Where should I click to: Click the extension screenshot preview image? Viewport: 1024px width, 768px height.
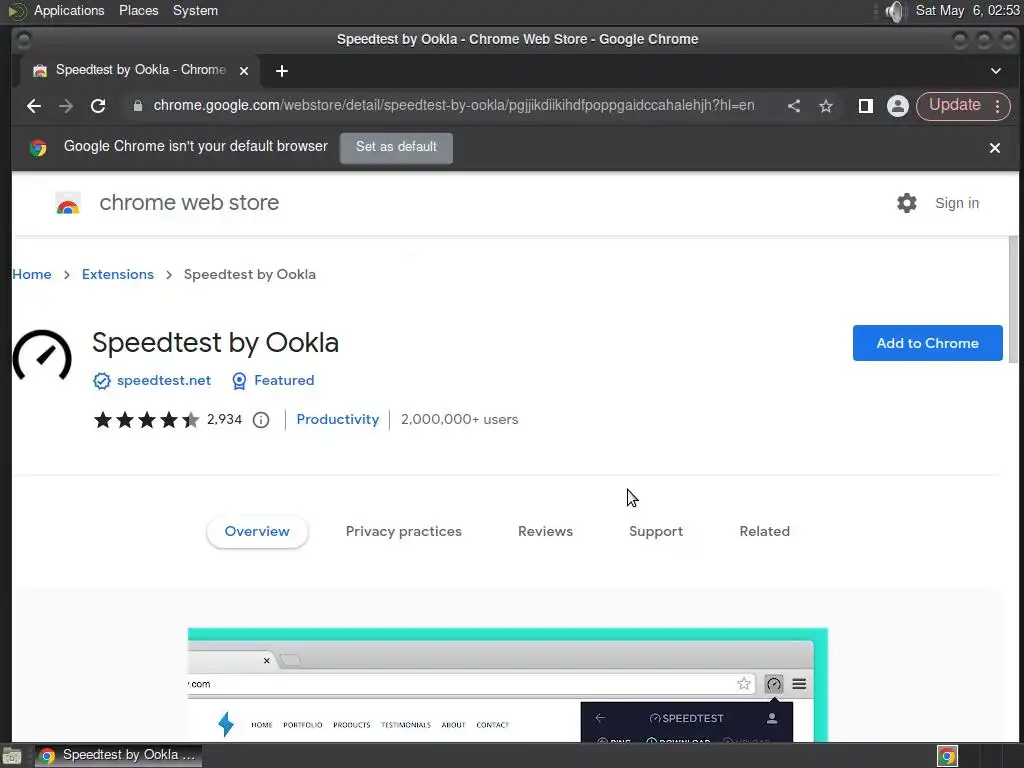click(507, 685)
